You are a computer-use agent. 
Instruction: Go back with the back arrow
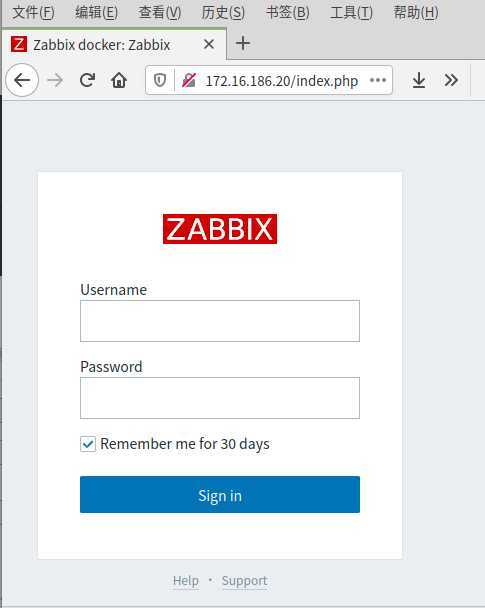pyautogui.click(x=22, y=80)
